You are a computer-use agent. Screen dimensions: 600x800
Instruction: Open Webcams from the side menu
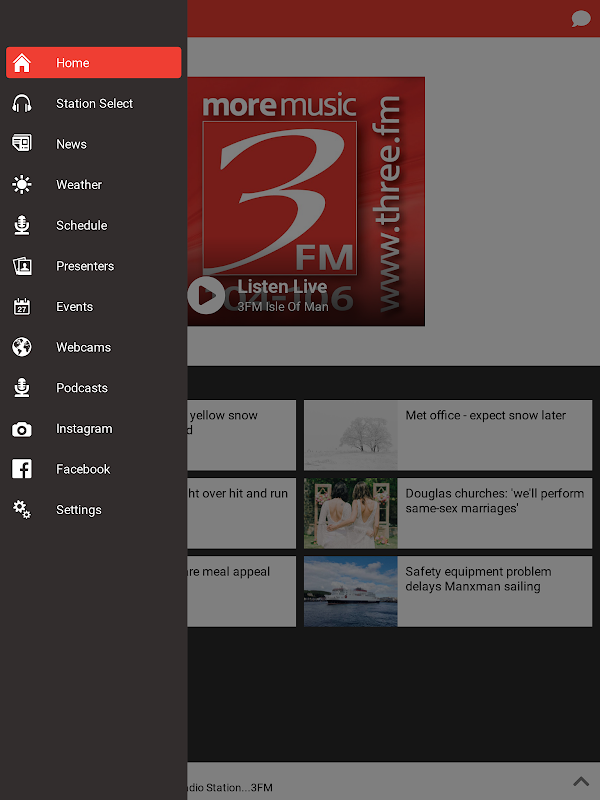pos(93,347)
